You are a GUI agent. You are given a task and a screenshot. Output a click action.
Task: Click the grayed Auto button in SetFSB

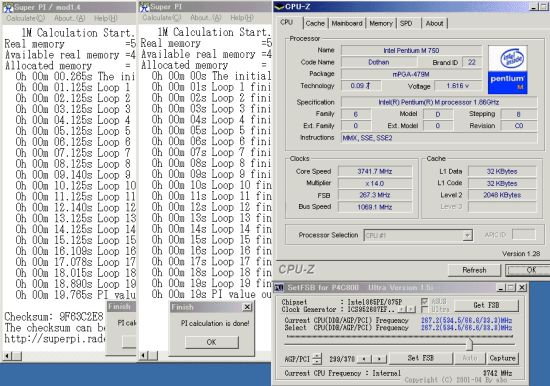[470, 358]
